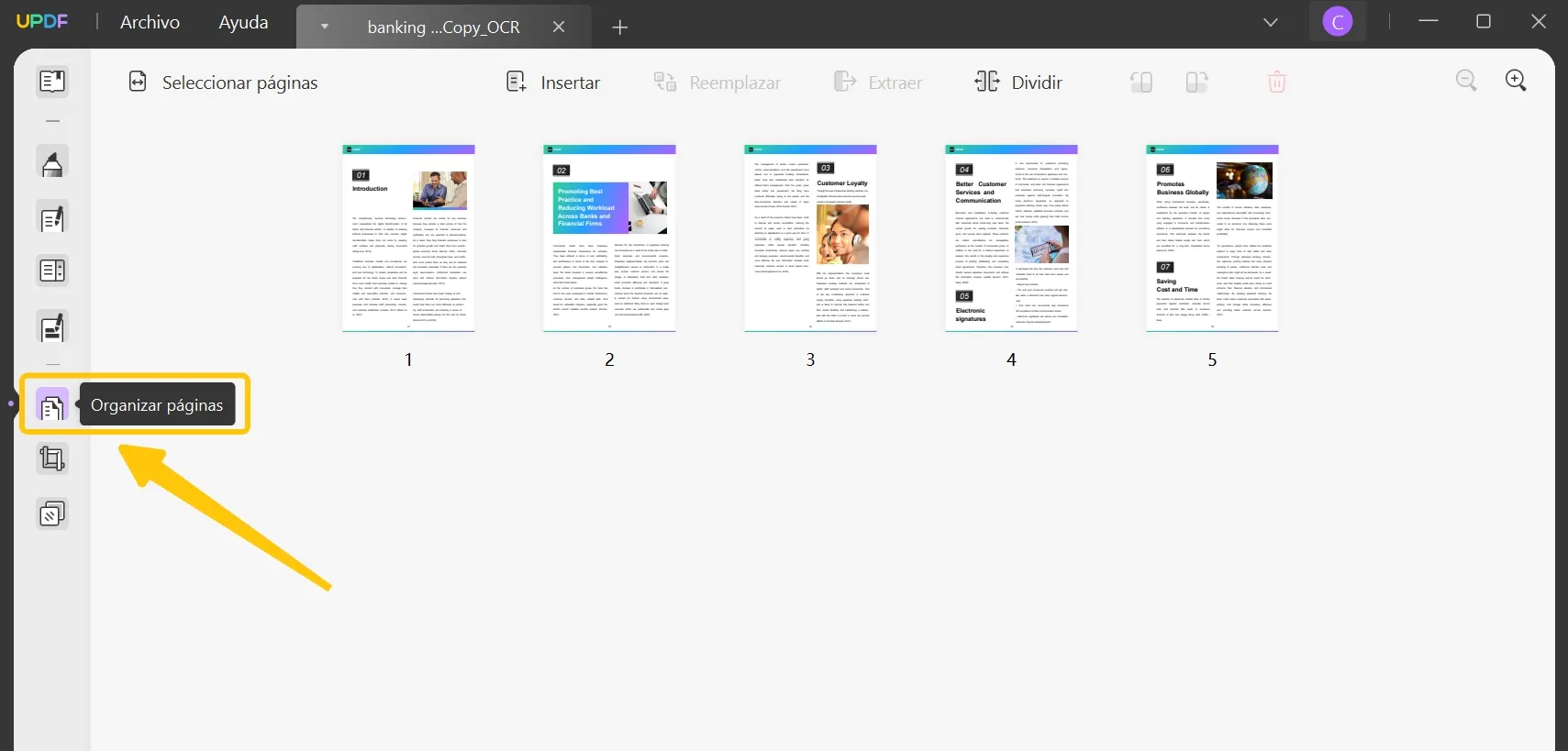Viewport: 1568px width, 751px height.
Task: Select page 3 Customer Loyalty thumbnail
Action: click(x=810, y=237)
